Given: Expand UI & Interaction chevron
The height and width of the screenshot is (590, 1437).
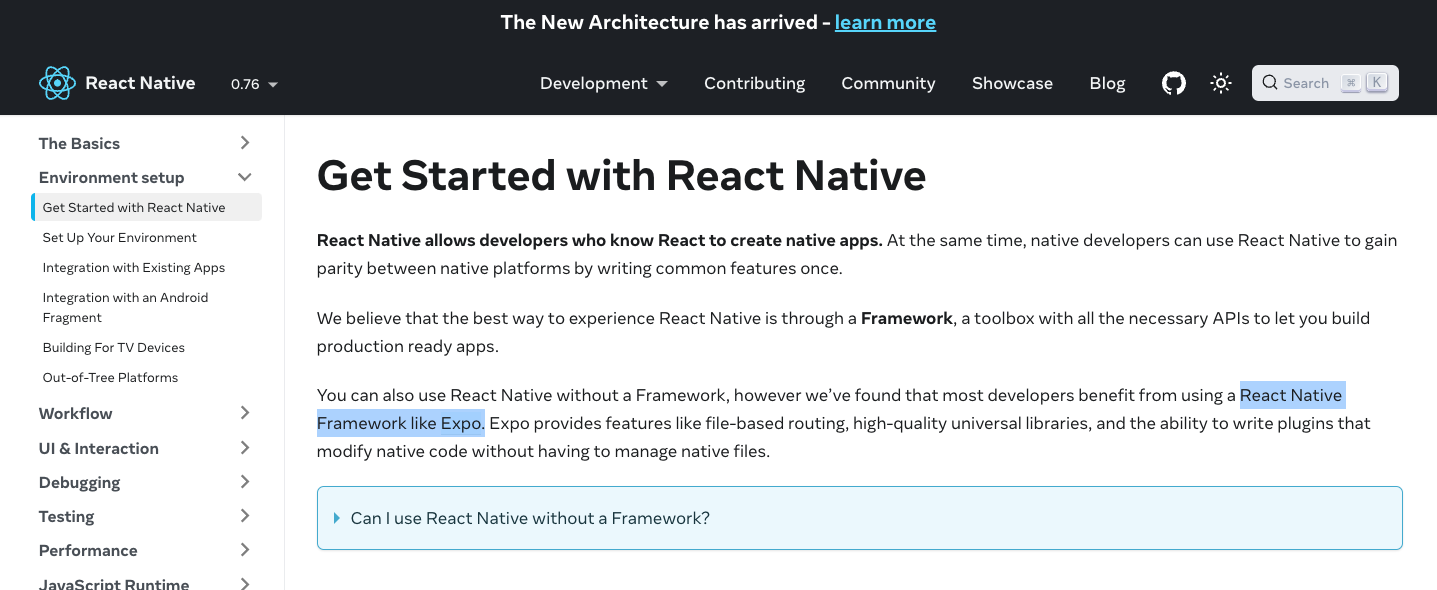Looking at the screenshot, I should coord(245,448).
